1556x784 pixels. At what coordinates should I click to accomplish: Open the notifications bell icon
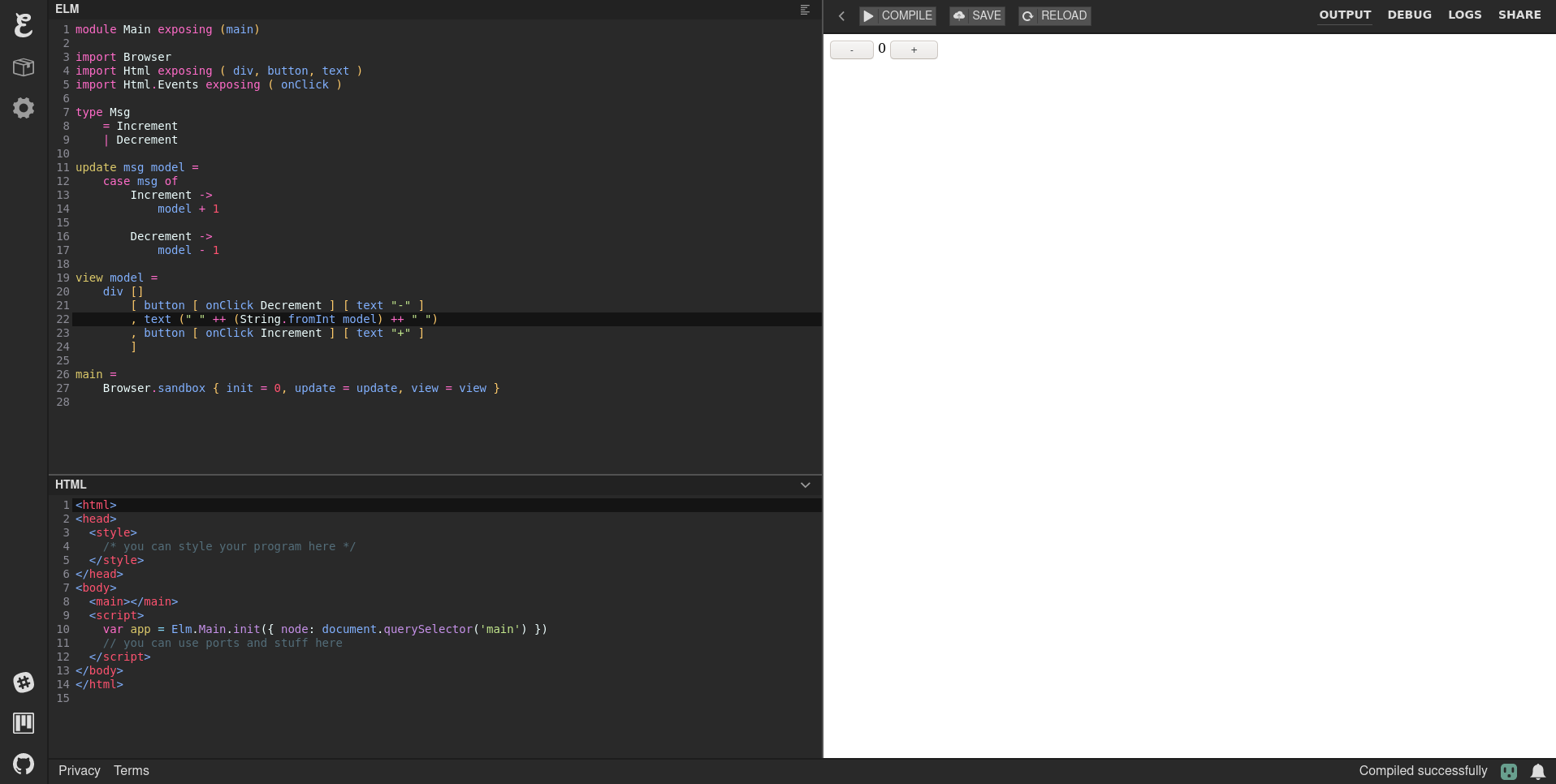coord(1538,771)
